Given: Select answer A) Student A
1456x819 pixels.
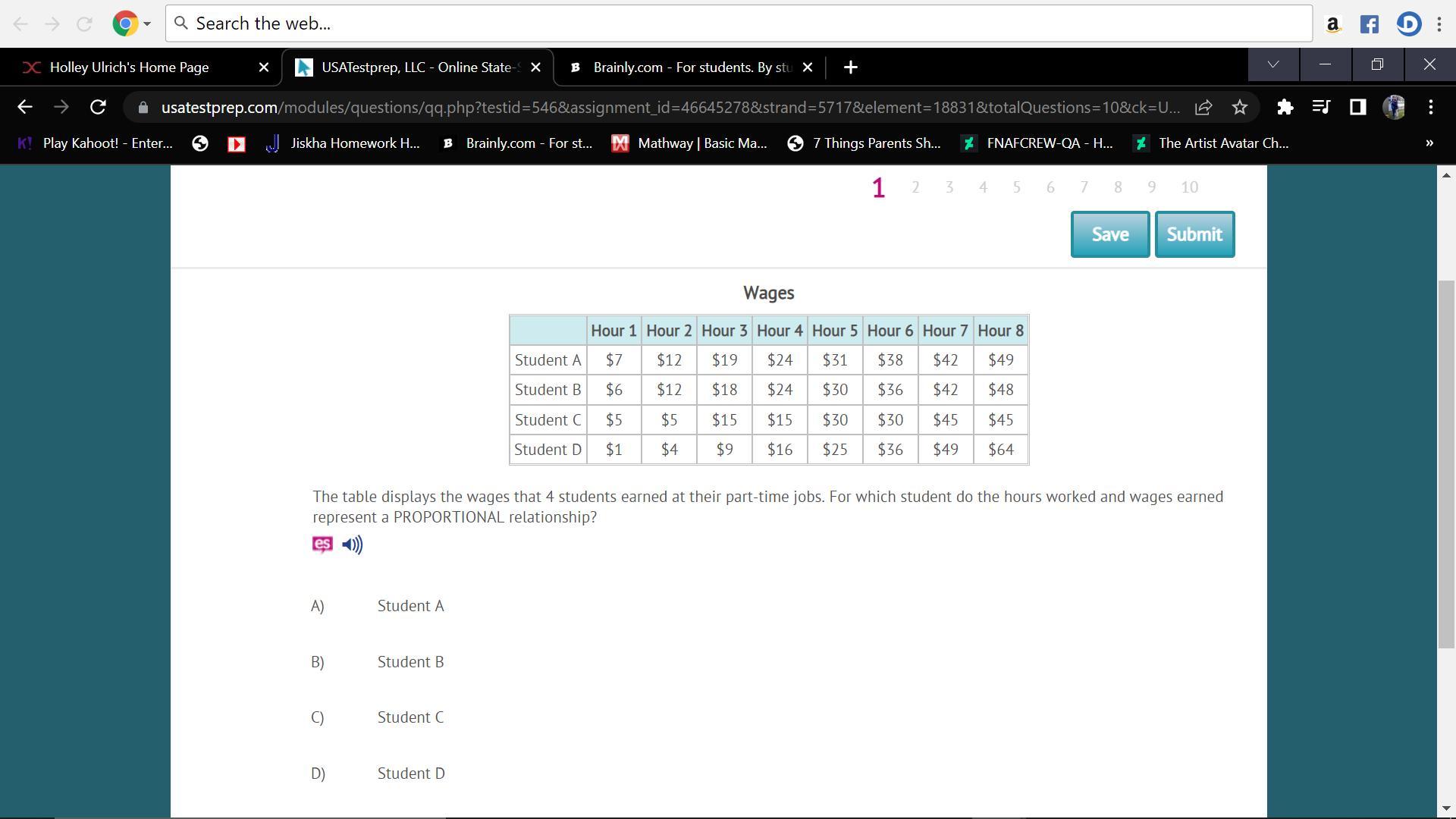Looking at the screenshot, I should (410, 606).
